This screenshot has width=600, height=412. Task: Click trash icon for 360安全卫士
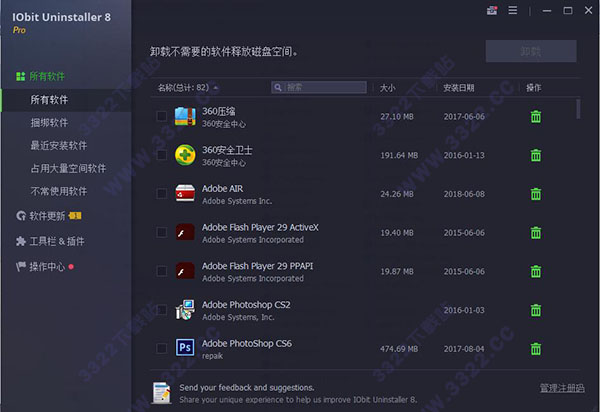tap(536, 155)
